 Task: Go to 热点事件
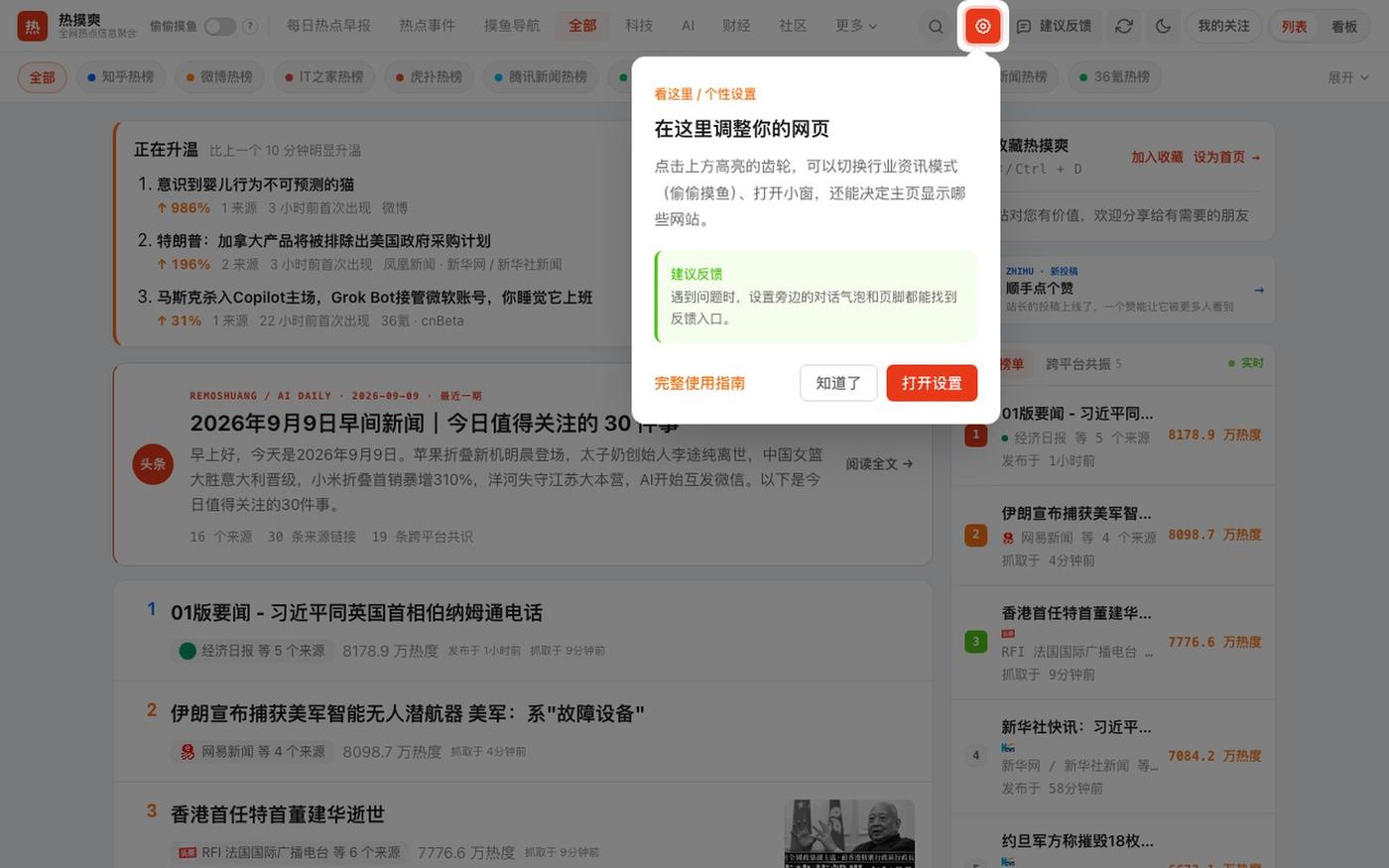(x=428, y=26)
